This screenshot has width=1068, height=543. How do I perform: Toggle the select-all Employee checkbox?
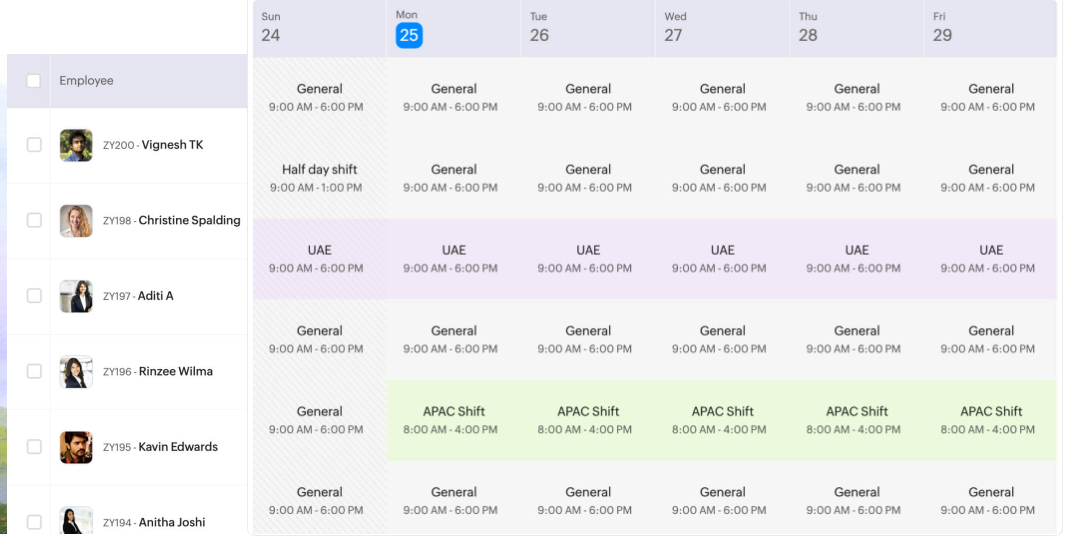34,81
